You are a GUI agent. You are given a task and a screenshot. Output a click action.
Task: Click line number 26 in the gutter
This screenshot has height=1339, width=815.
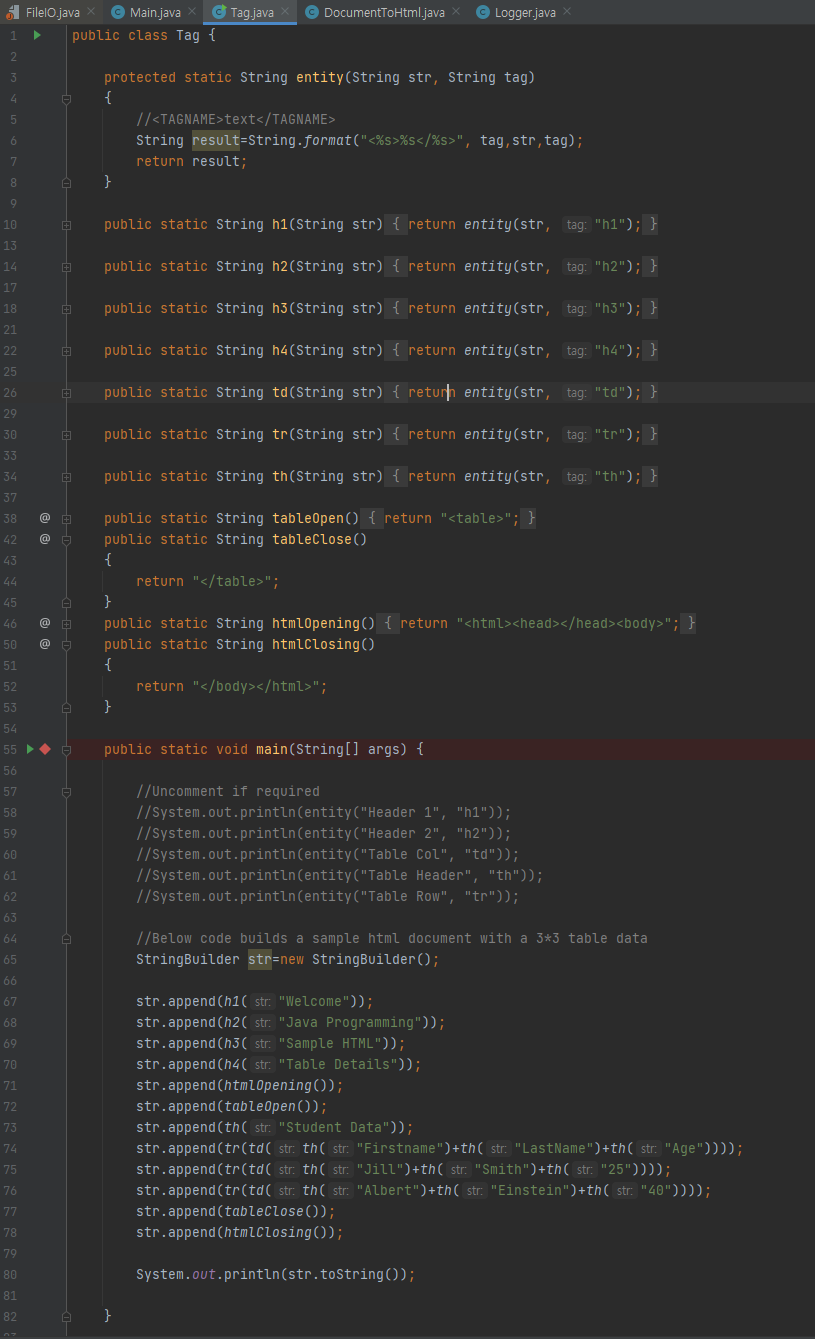coord(10,392)
